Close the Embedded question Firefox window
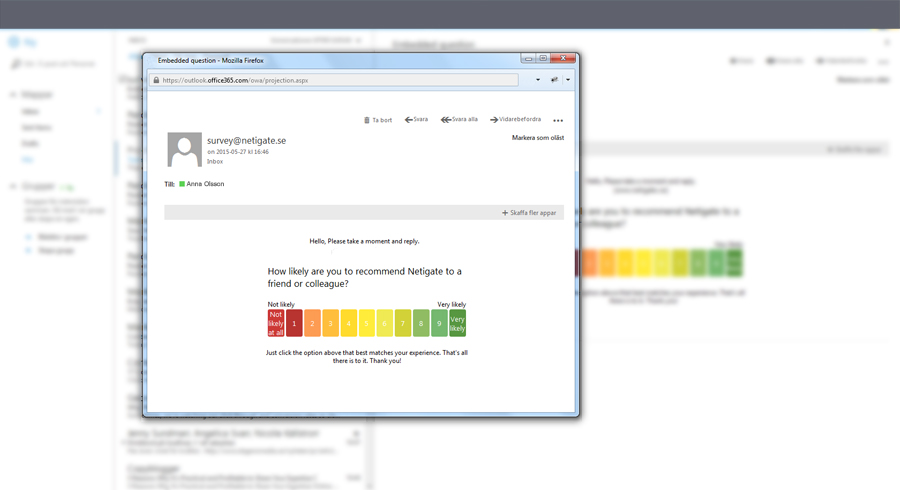This screenshot has height=490, width=900. pos(563,58)
